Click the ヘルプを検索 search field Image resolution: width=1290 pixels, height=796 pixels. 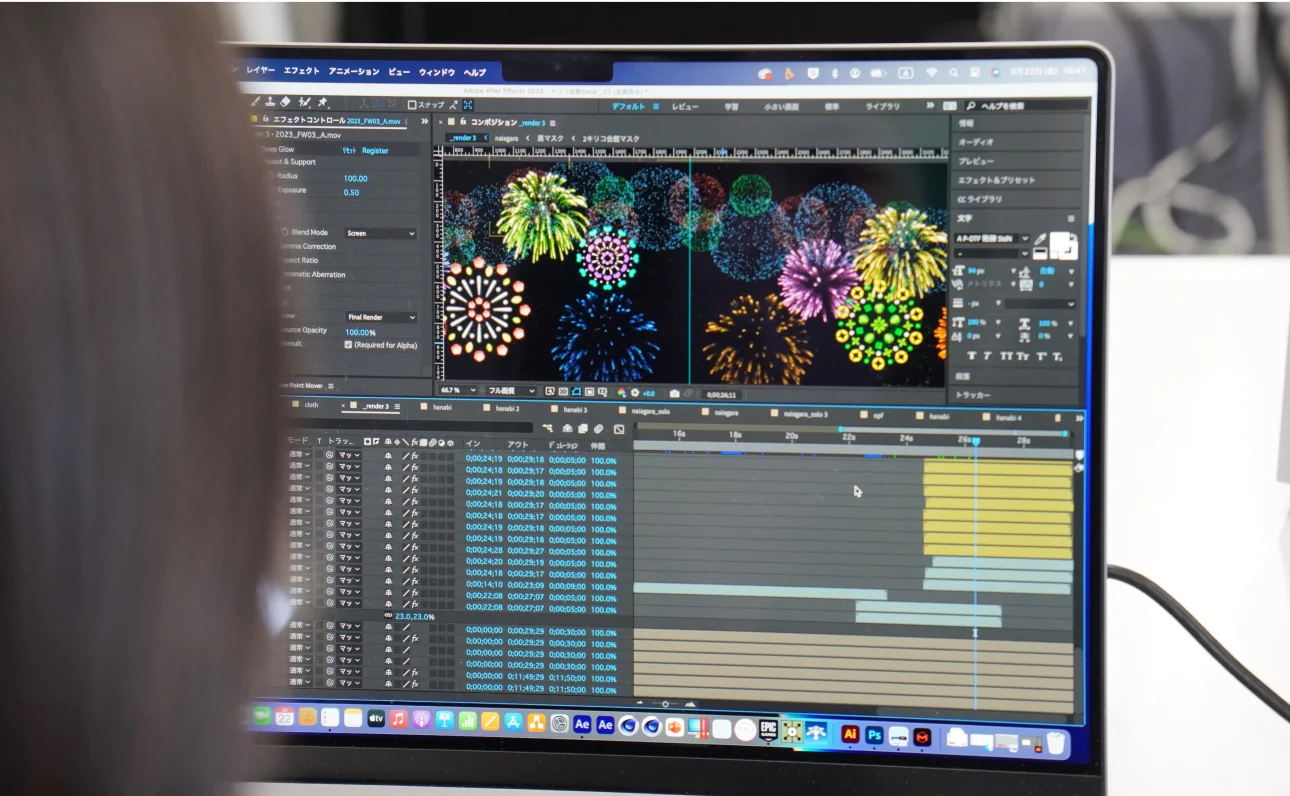pyautogui.click(x=1028, y=105)
